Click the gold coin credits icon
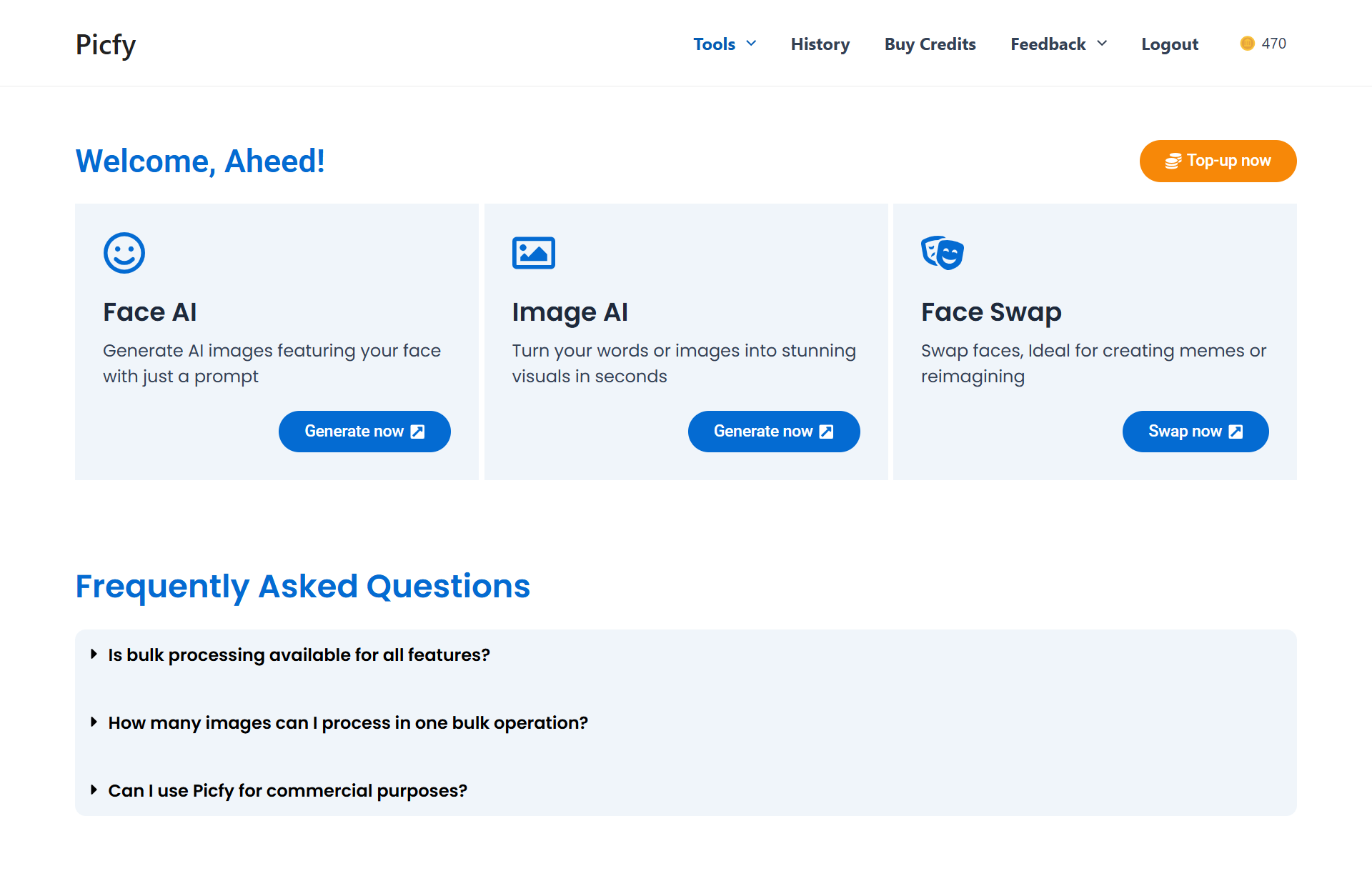The height and width of the screenshot is (886, 1372). 1247,44
